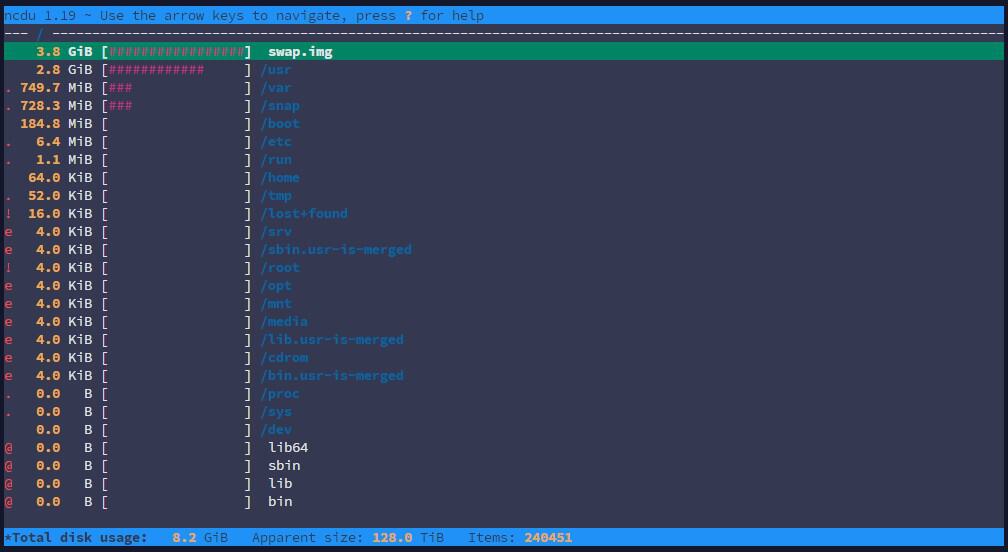
Task: Open the /usr directory
Action: (276, 70)
